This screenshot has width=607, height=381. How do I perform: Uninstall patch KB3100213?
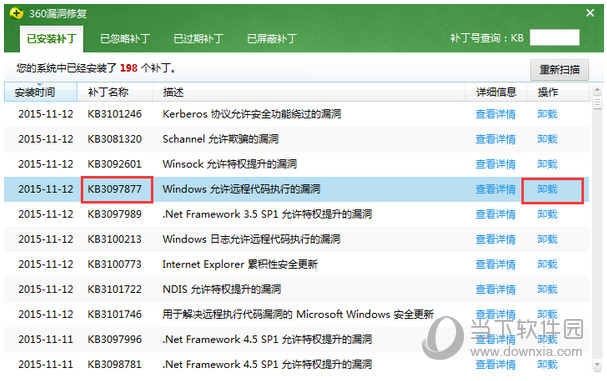coord(547,239)
